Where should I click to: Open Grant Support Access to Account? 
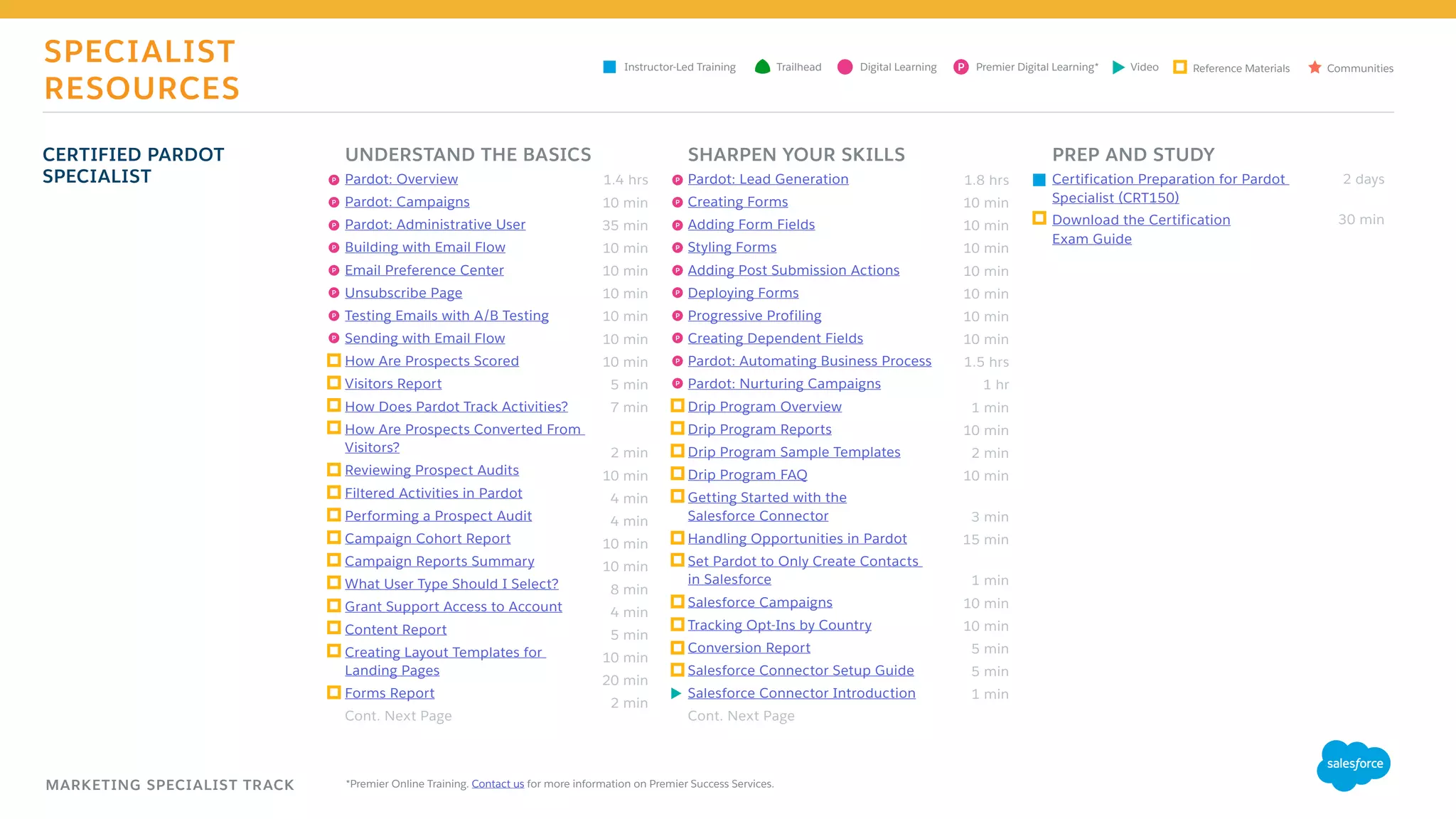click(454, 606)
